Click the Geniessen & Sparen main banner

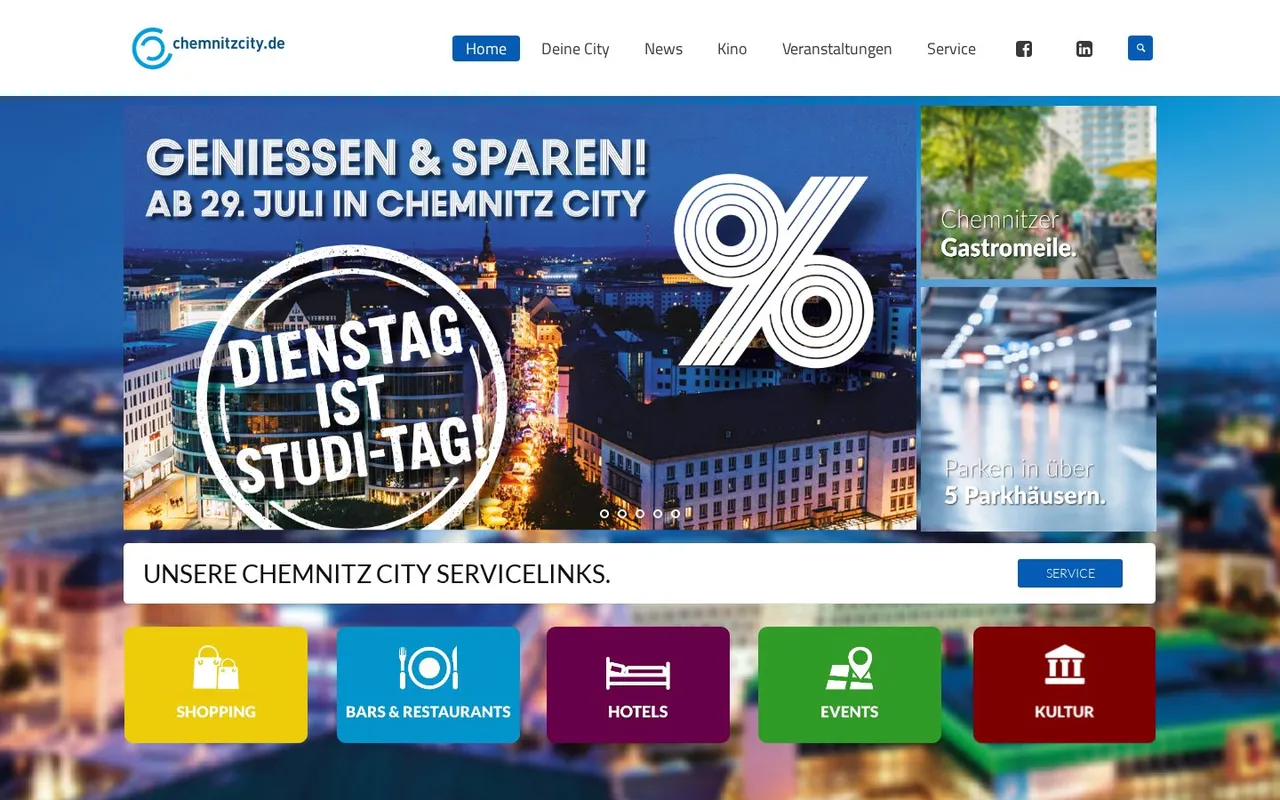(519, 318)
